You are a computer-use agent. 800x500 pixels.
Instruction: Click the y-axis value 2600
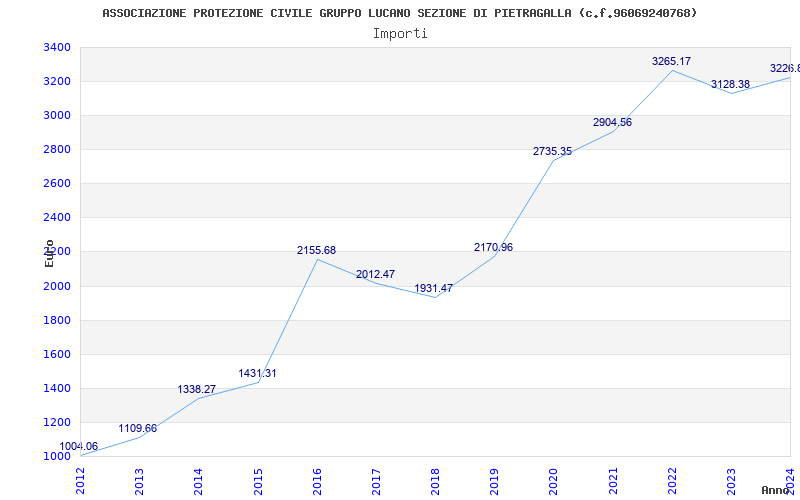coord(57,183)
